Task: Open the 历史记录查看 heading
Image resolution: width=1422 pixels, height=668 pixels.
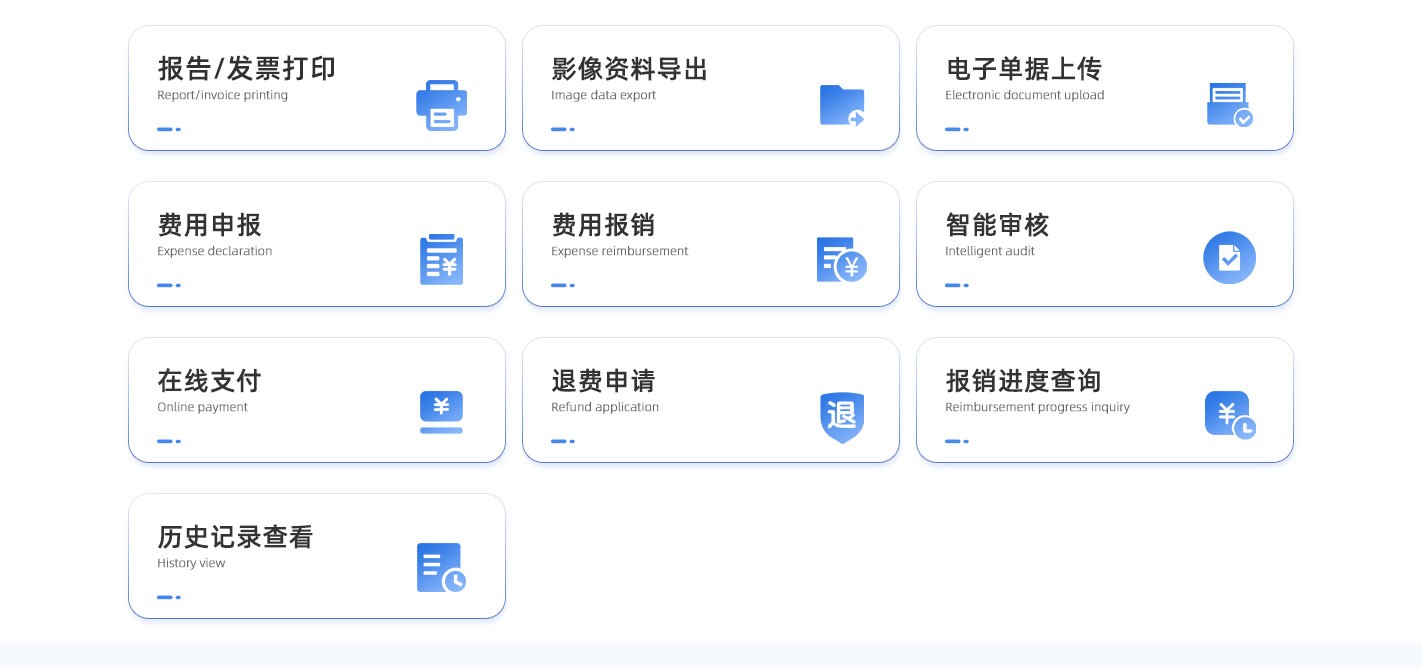Action: point(235,537)
